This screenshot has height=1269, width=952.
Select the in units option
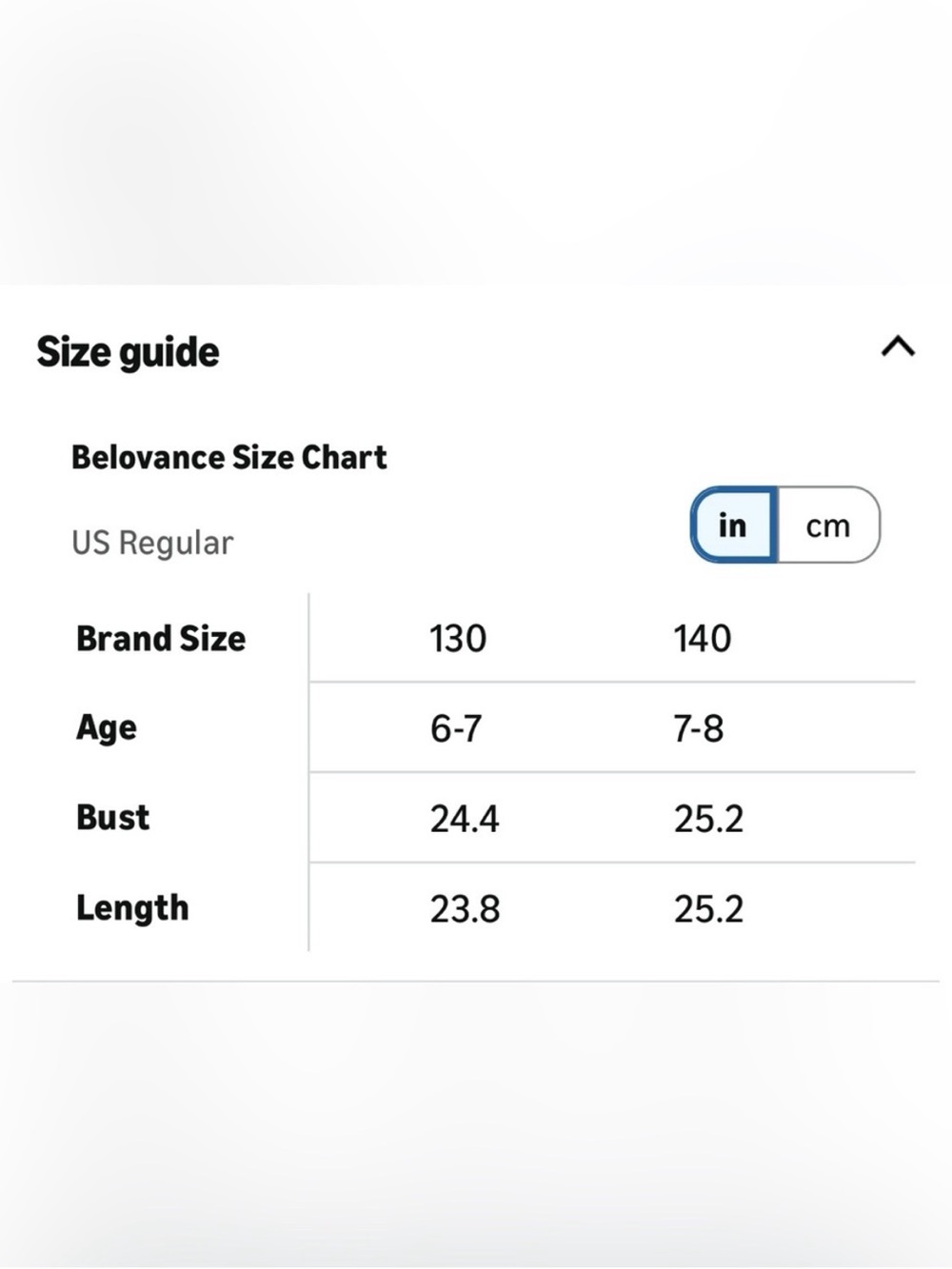733,525
